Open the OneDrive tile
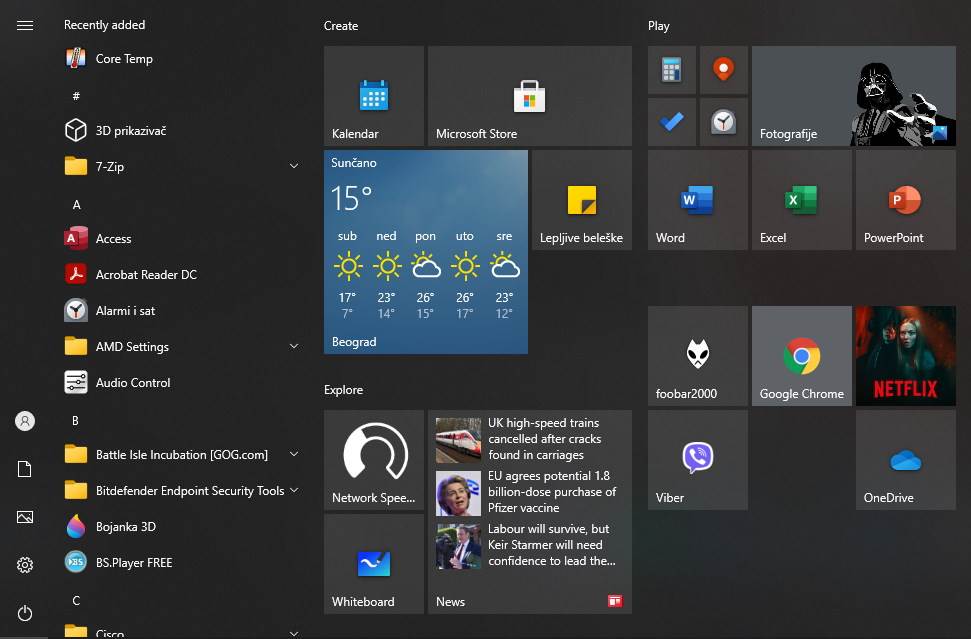The image size is (971, 639). pos(904,459)
